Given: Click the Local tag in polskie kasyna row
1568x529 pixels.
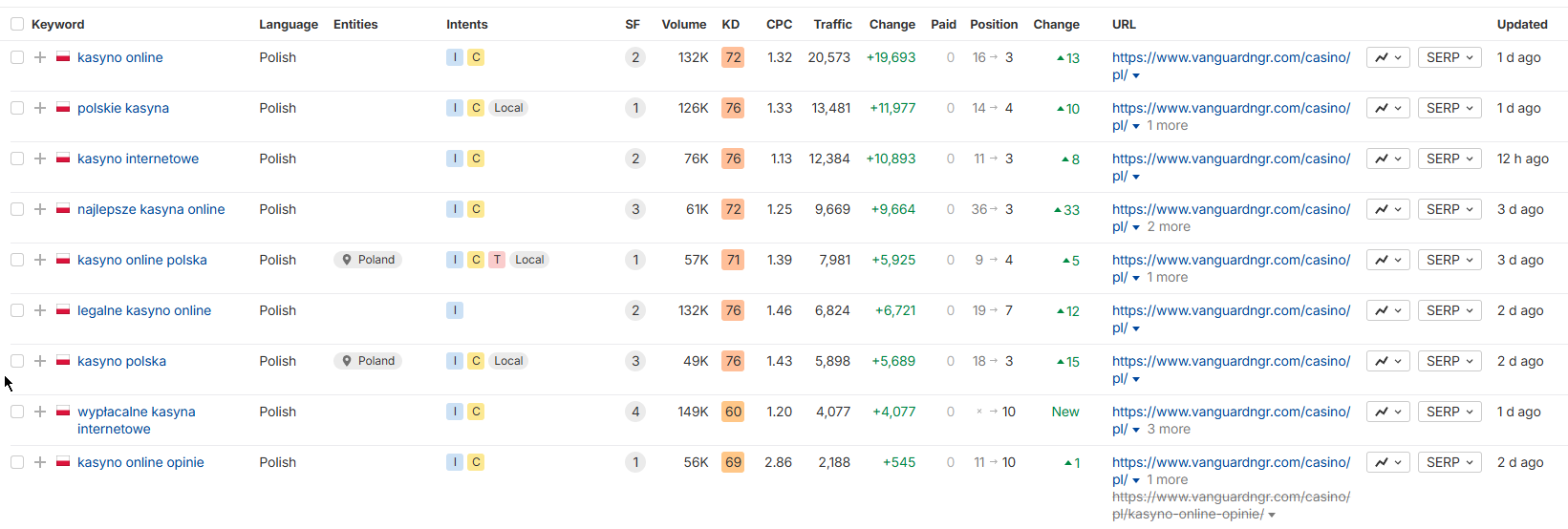Looking at the screenshot, I should tap(508, 108).
